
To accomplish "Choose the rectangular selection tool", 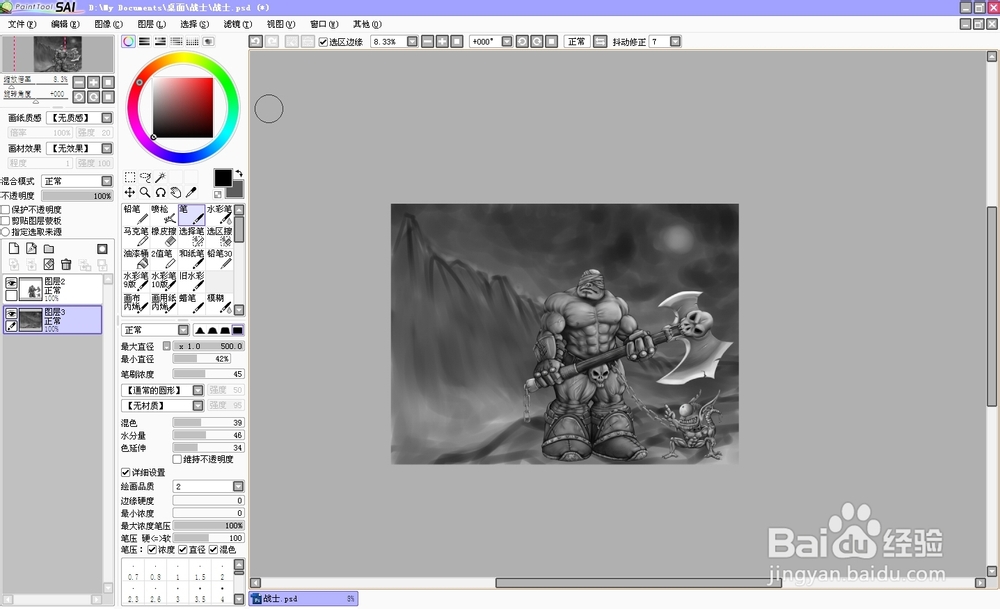I will [129, 177].
